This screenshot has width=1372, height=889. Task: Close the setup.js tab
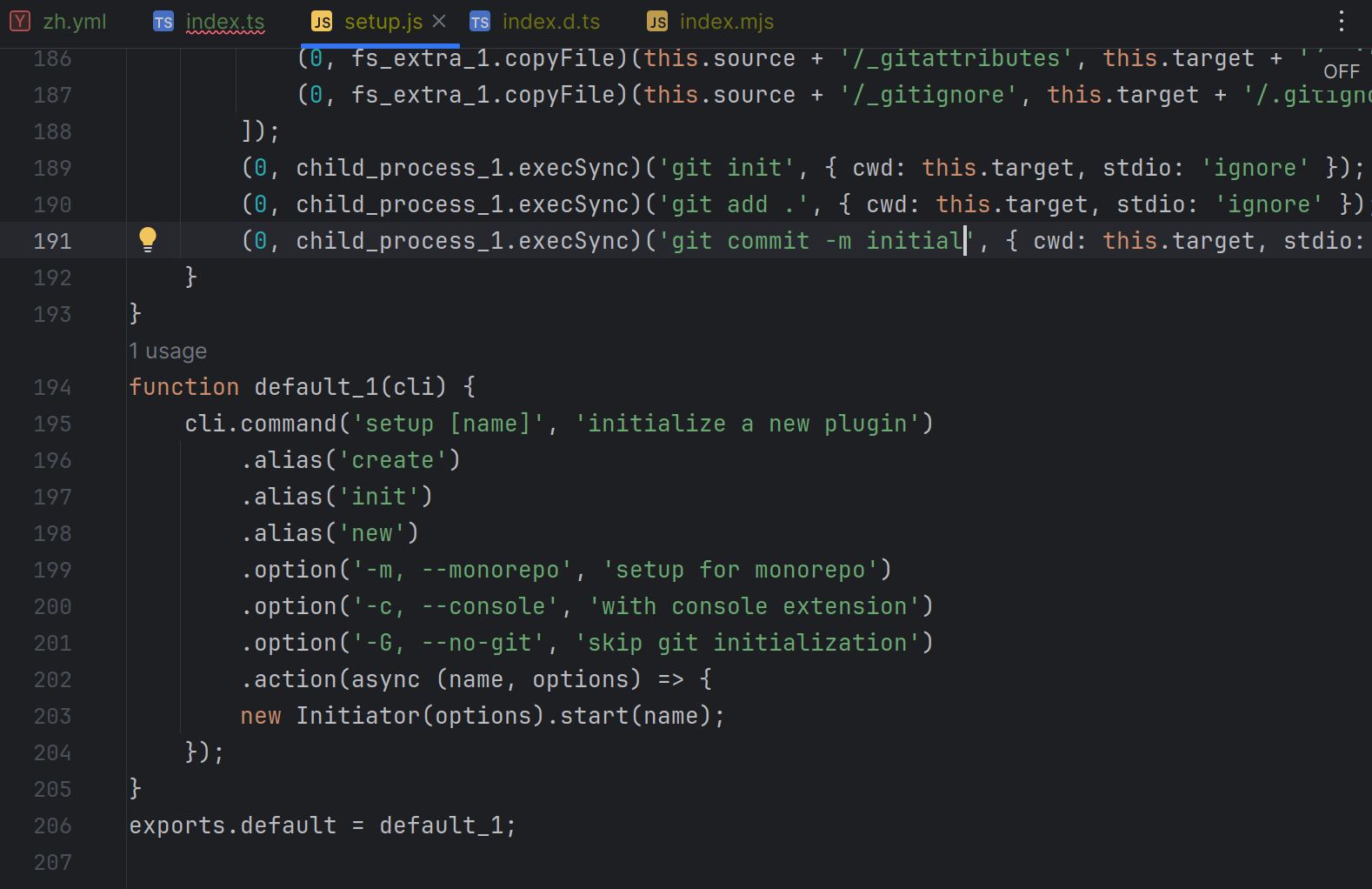[x=439, y=21]
